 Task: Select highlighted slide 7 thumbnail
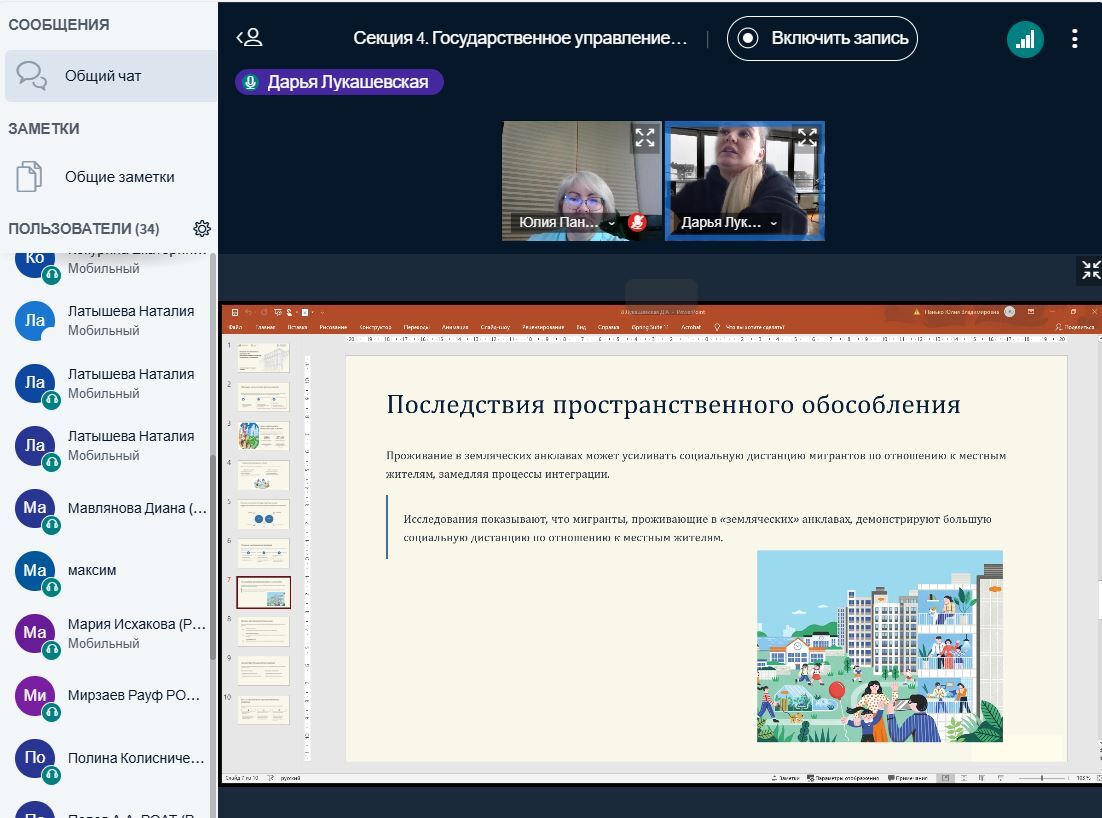point(264,592)
